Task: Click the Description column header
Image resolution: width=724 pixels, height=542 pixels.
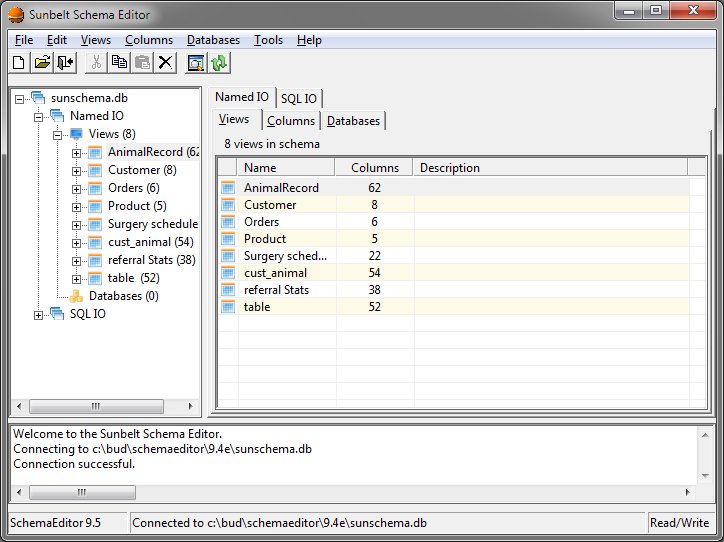Action: click(x=450, y=168)
